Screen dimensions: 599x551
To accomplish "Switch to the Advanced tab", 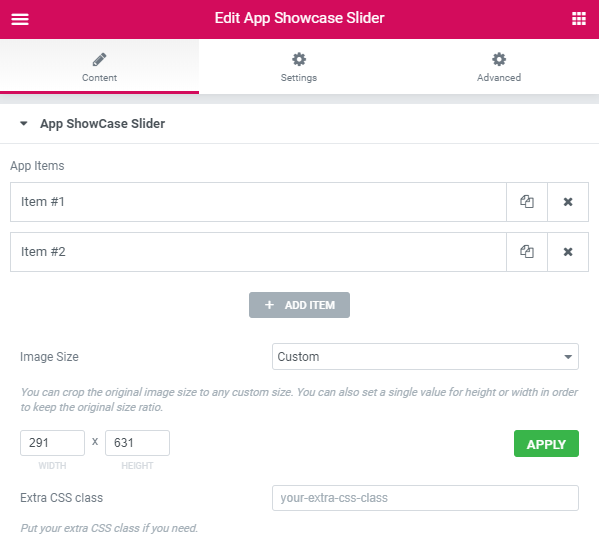I will pyautogui.click(x=499, y=67).
